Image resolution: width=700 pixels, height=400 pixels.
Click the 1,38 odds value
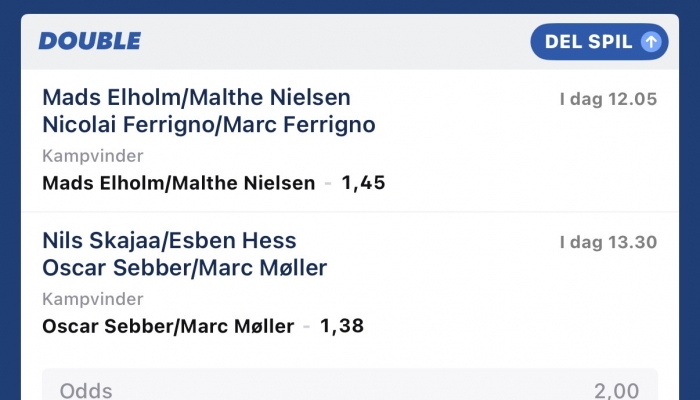[342, 326]
